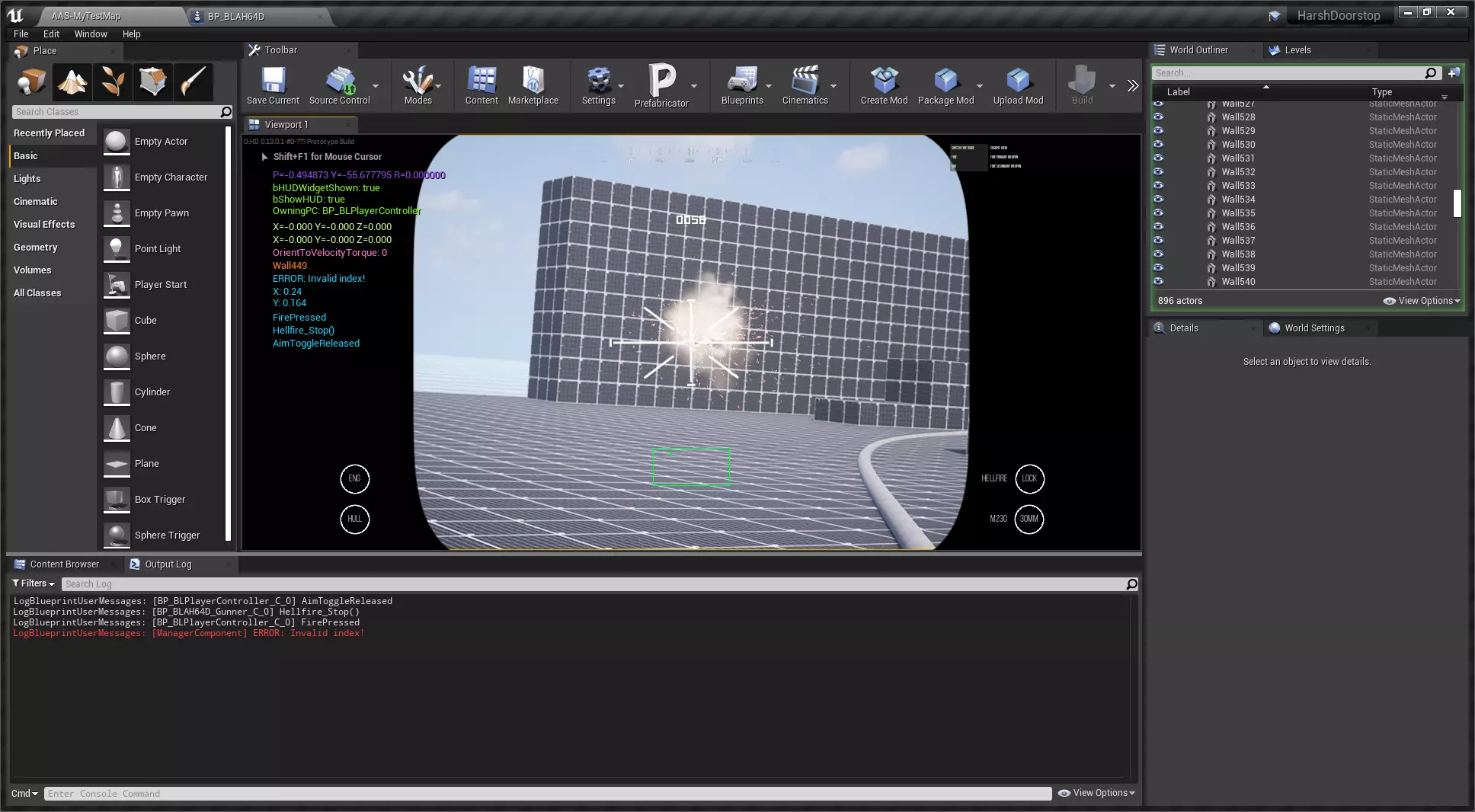Open the Window menu
Screen dimensions: 1475x812
tap(91, 34)
